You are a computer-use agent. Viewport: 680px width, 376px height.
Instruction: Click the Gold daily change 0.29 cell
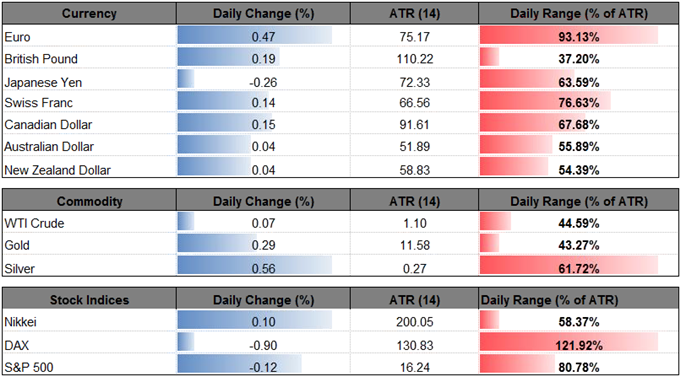[x=263, y=246]
